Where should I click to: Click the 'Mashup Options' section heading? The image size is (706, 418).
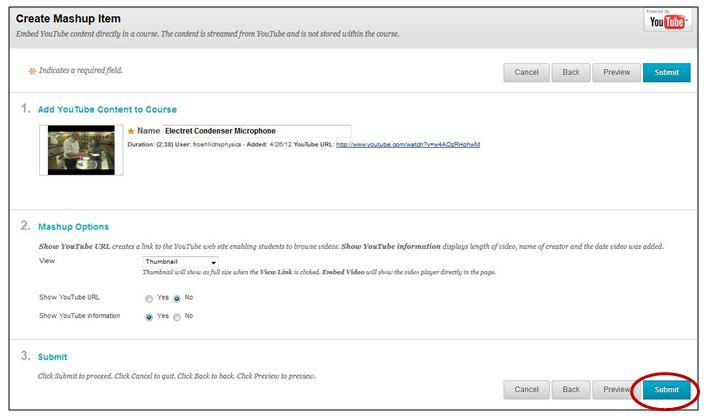73,227
